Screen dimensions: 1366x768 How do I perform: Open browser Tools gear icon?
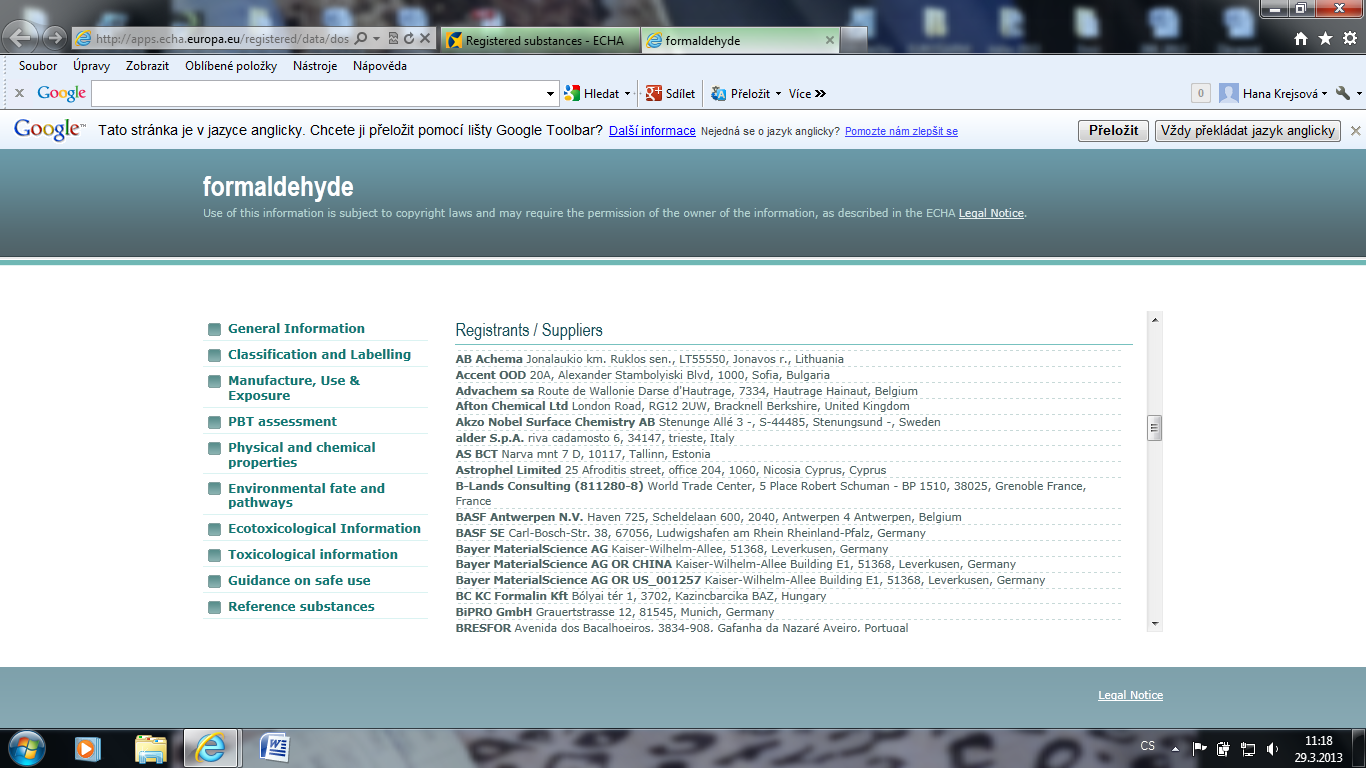point(1350,39)
